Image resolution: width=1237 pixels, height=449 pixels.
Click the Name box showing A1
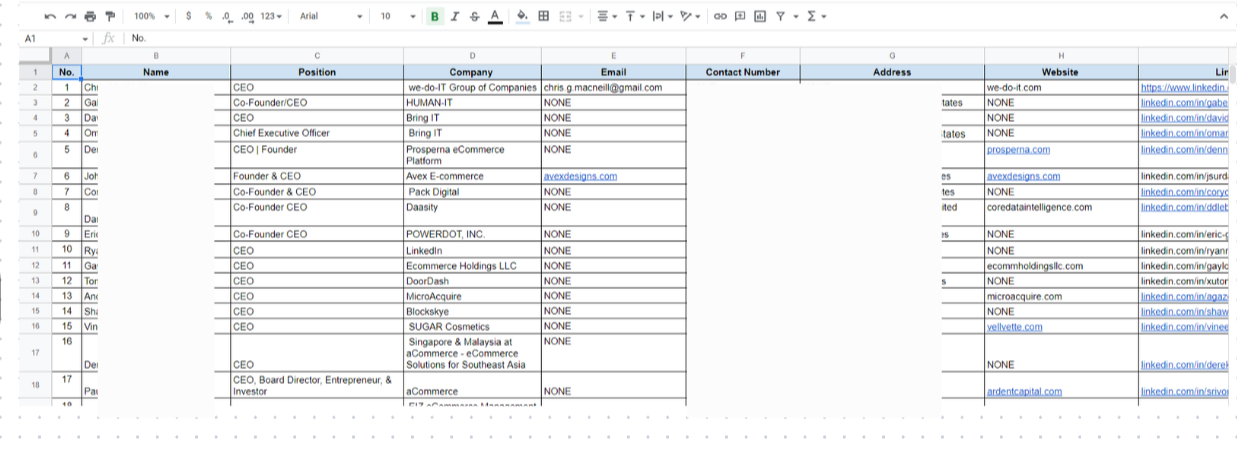click(55, 38)
